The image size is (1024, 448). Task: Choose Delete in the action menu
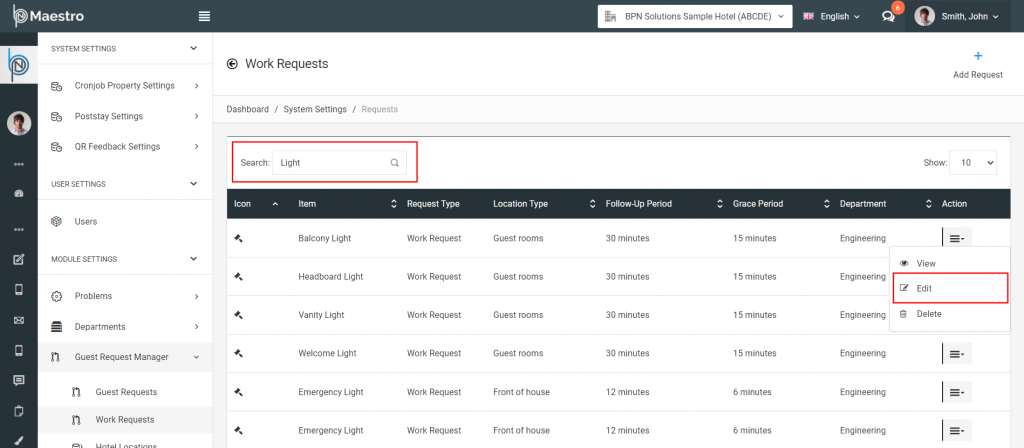click(x=950, y=314)
